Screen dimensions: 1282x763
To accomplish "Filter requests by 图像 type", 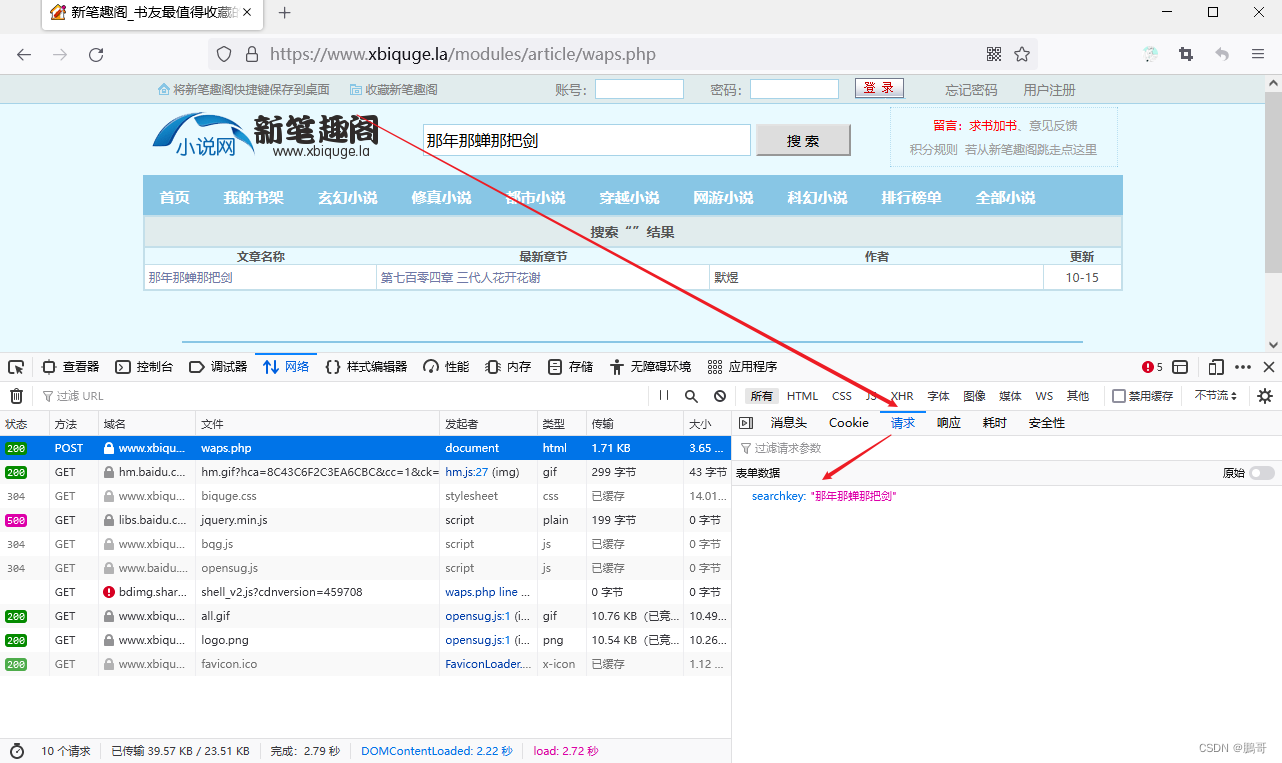I will [974, 396].
